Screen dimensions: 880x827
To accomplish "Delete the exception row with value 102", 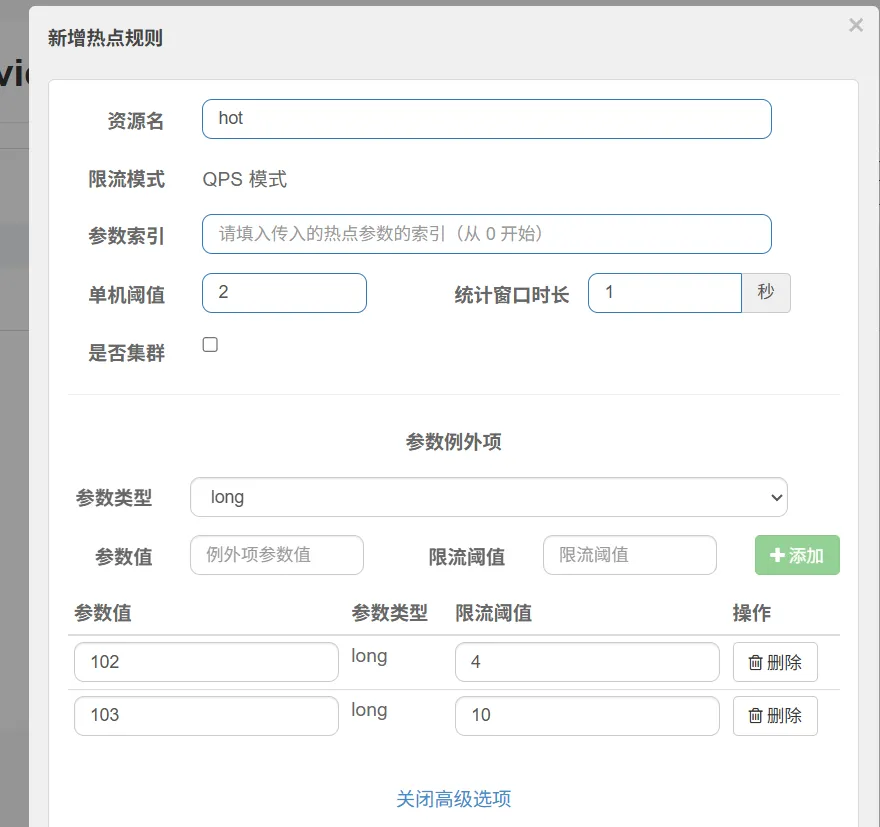I will [x=775, y=662].
